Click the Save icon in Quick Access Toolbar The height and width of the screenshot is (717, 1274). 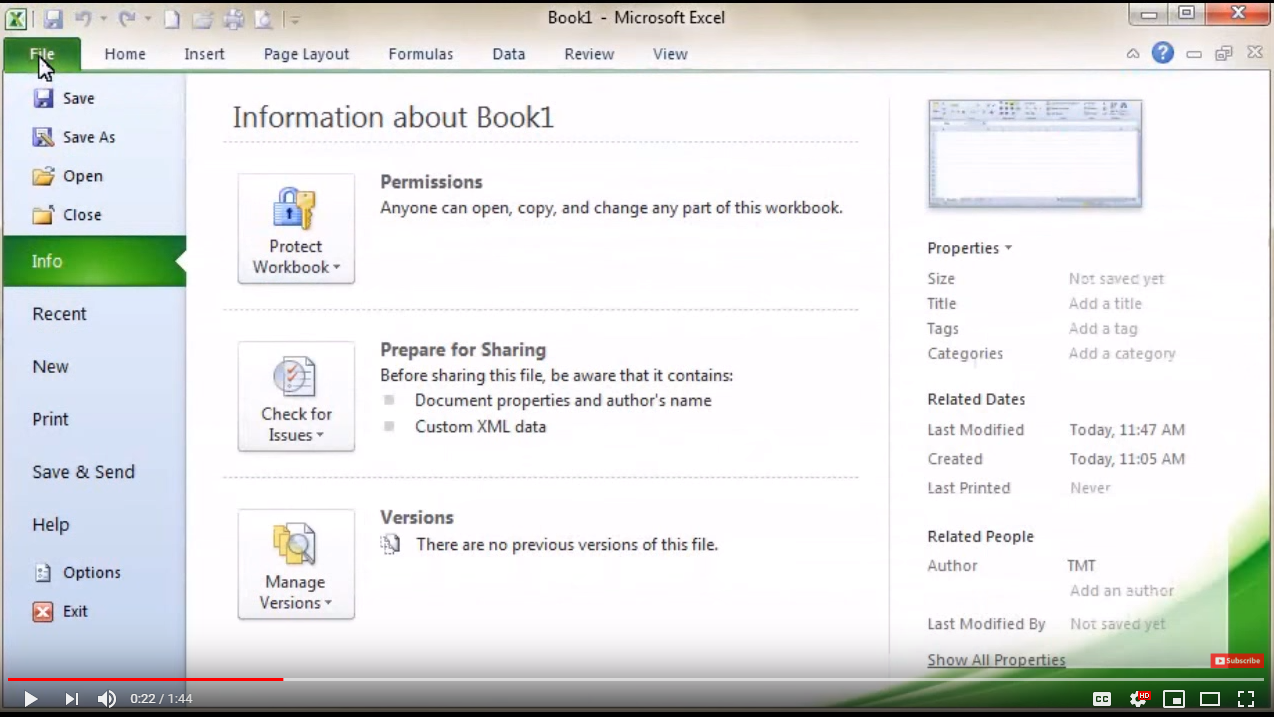[x=53, y=18]
